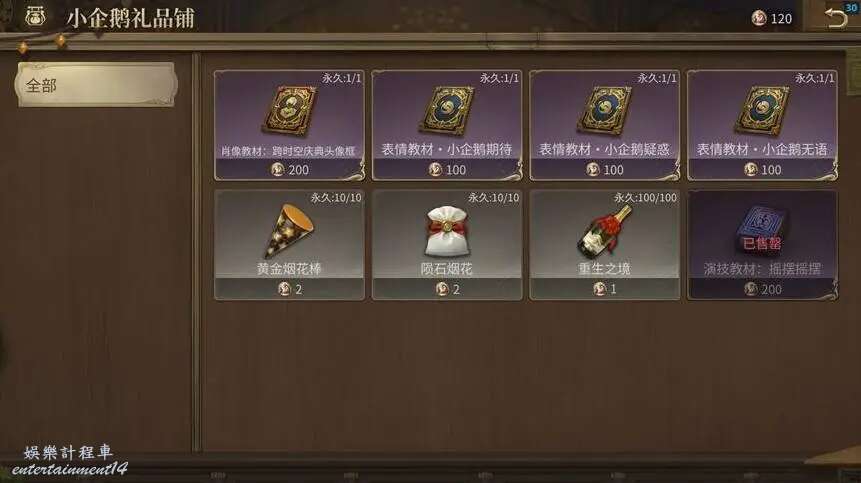Click the 100 price under 小企鹅期待
Image resolution: width=861 pixels, height=483 pixels.
pyautogui.click(x=448, y=170)
